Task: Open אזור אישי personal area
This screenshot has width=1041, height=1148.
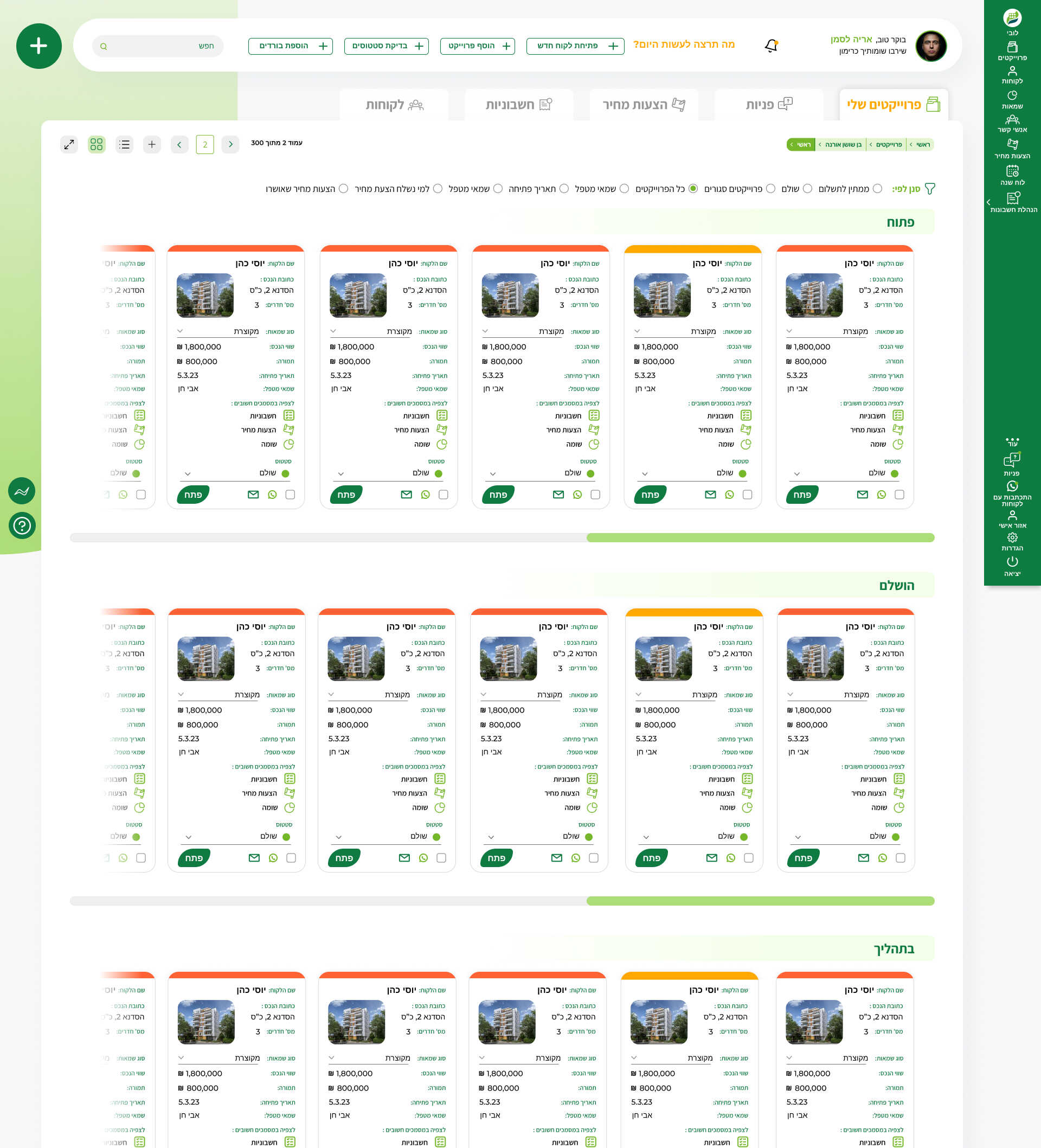Action: tap(1012, 520)
